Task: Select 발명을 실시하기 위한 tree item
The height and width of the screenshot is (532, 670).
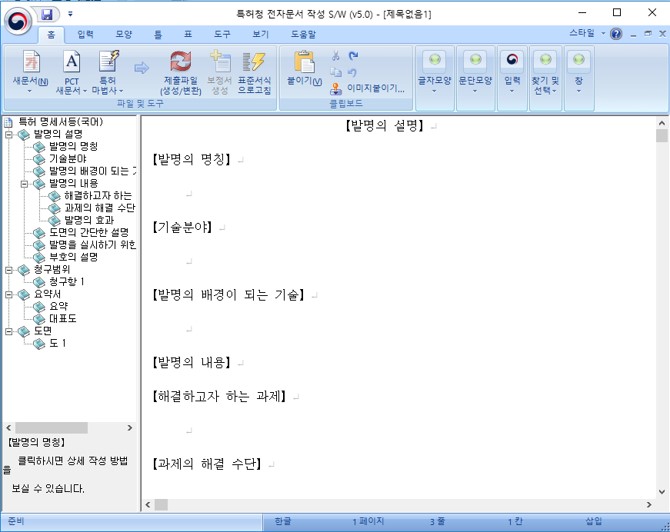Action: pos(92,245)
